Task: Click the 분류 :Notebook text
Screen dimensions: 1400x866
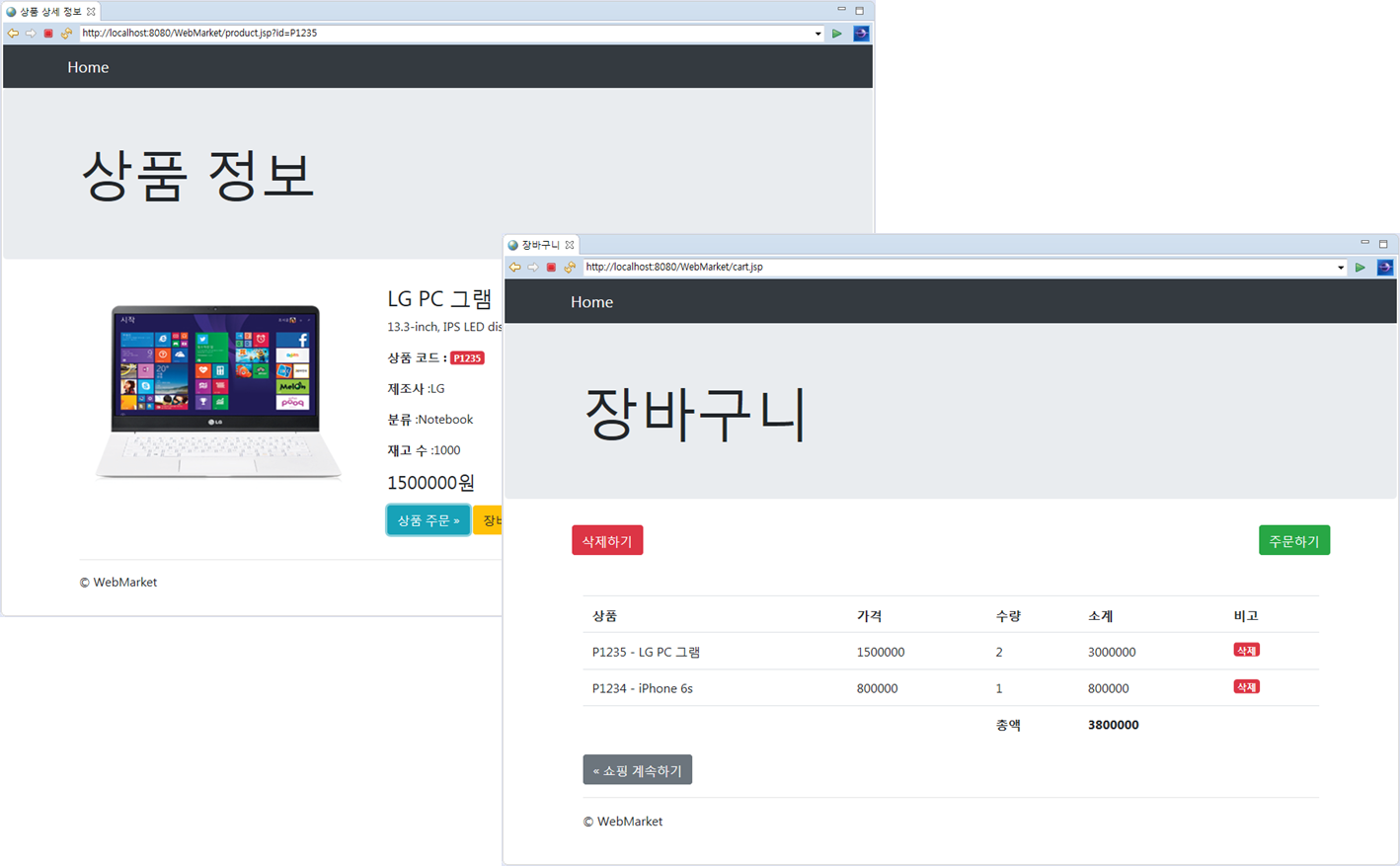Action: pos(429,420)
